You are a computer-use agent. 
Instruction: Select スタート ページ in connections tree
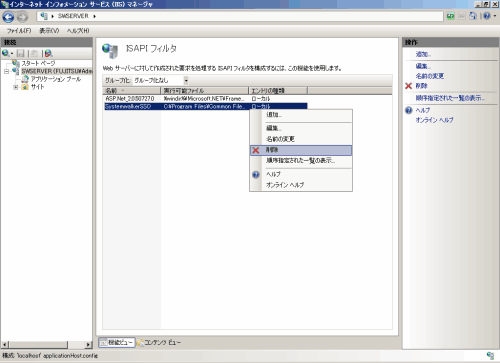38,63
